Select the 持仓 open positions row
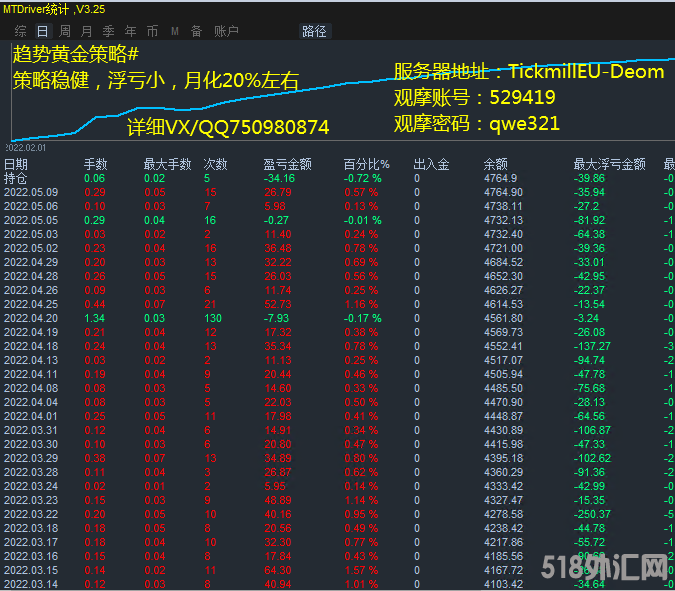Viewport: 675px width, 591px height. pos(16,178)
